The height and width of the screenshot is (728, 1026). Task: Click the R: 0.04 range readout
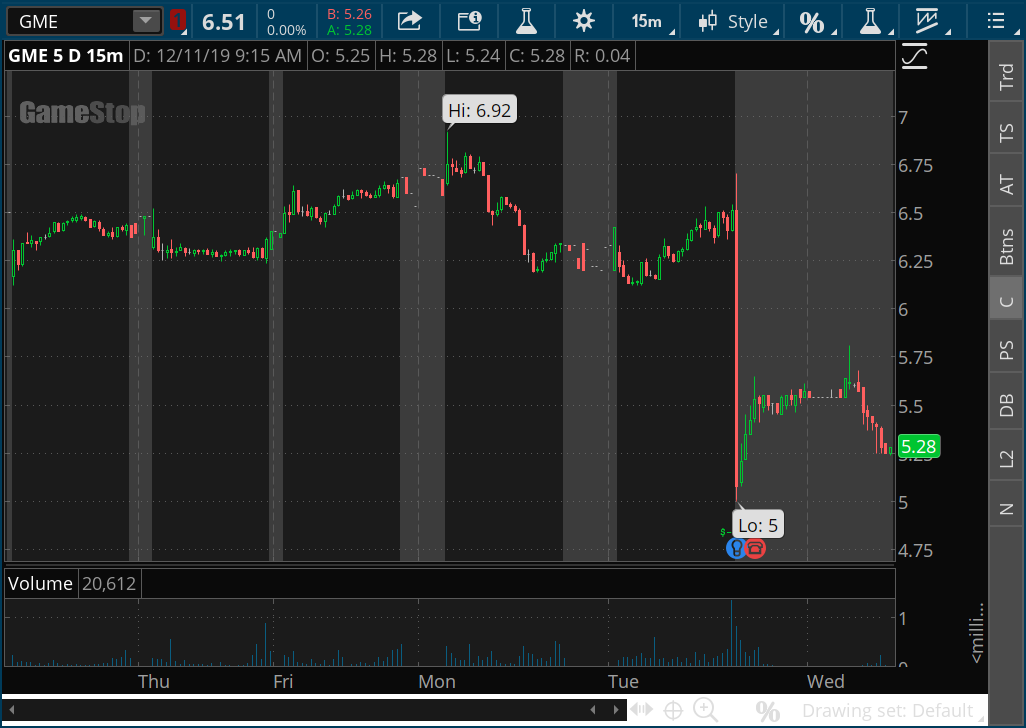click(x=602, y=56)
